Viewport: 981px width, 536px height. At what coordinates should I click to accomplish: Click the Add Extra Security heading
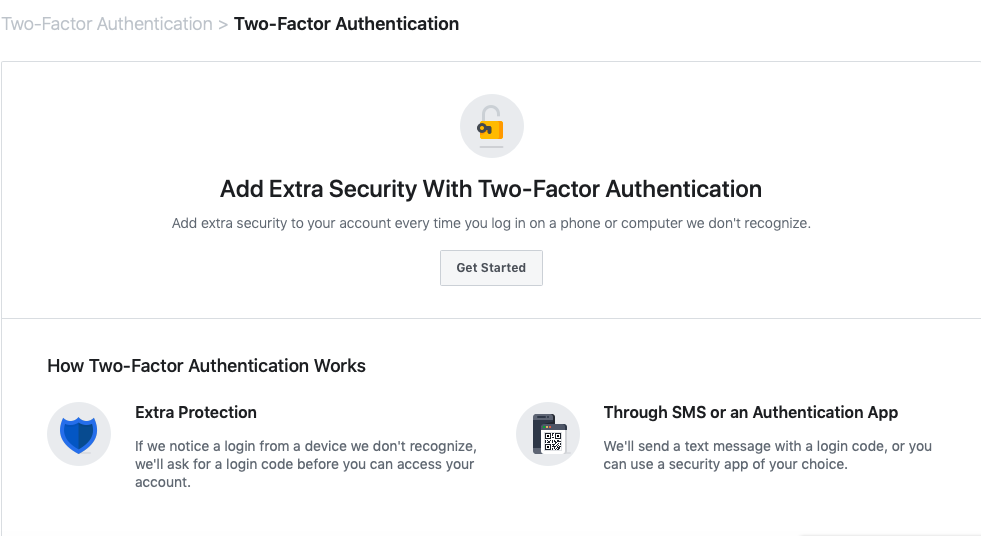point(491,189)
